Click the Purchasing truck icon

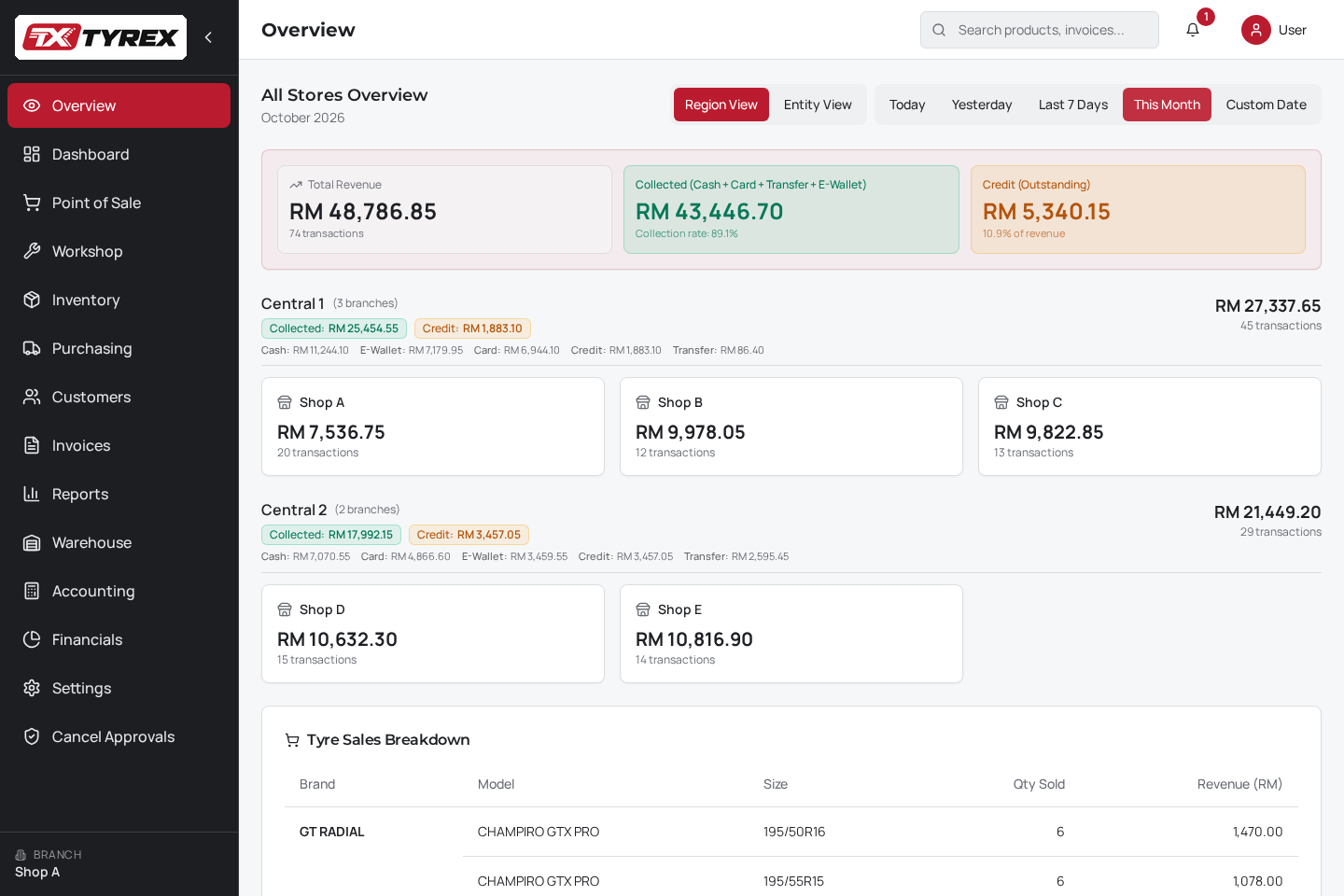coord(32,348)
